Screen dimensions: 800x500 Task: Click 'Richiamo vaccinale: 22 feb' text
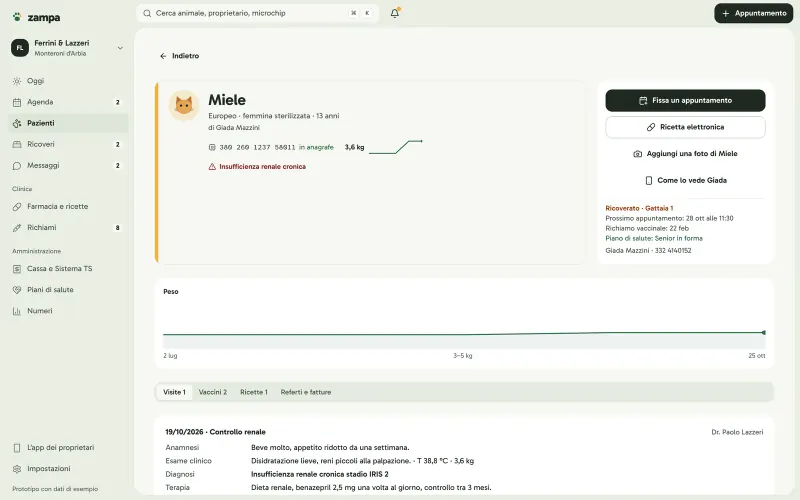tap(647, 229)
